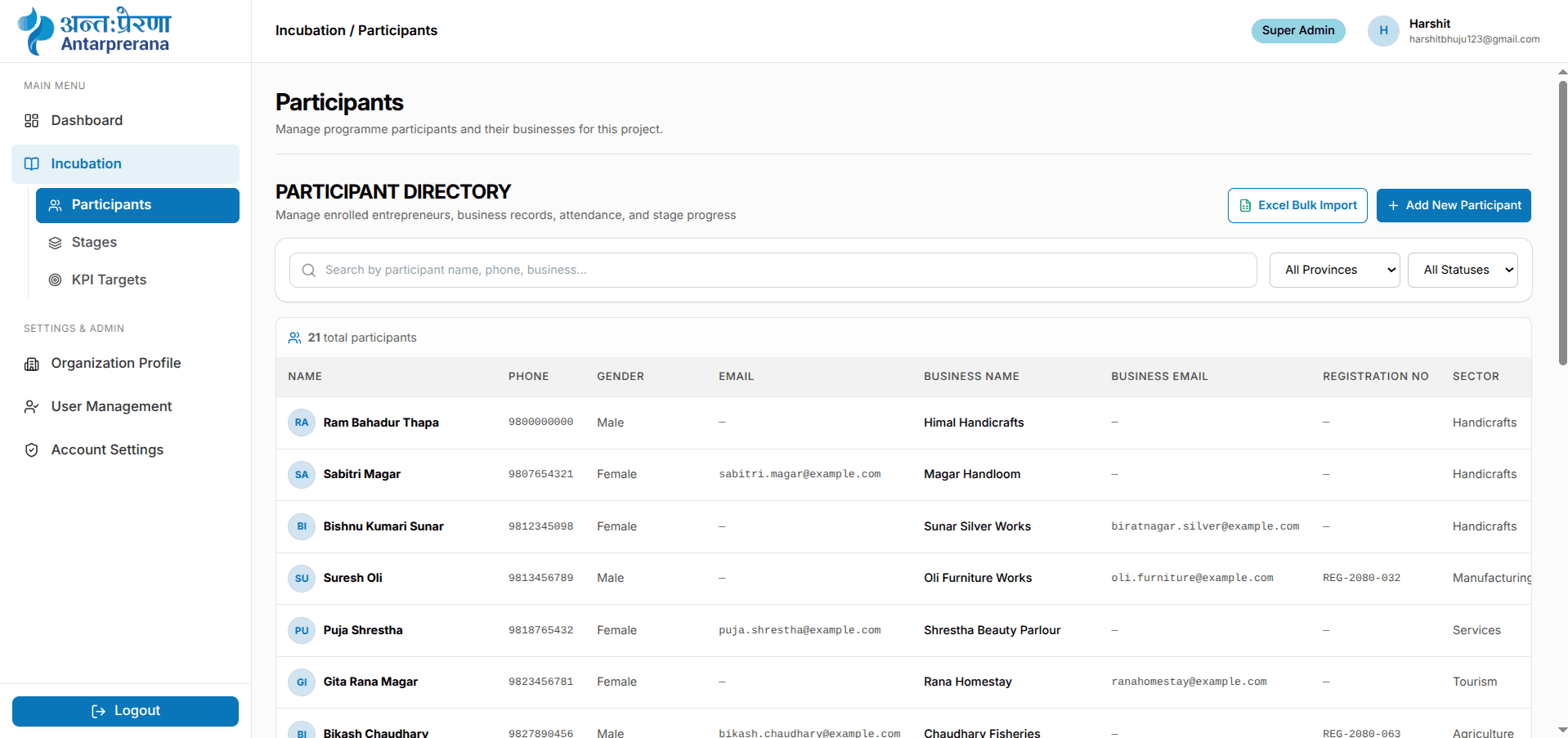Click the Account Settings shield icon
Screen dimensions: 1568x738
(32, 450)
